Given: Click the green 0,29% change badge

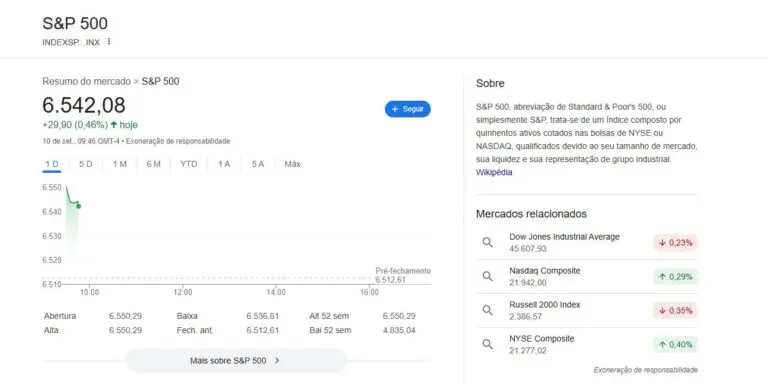Looking at the screenshot, I should (675, 277).
